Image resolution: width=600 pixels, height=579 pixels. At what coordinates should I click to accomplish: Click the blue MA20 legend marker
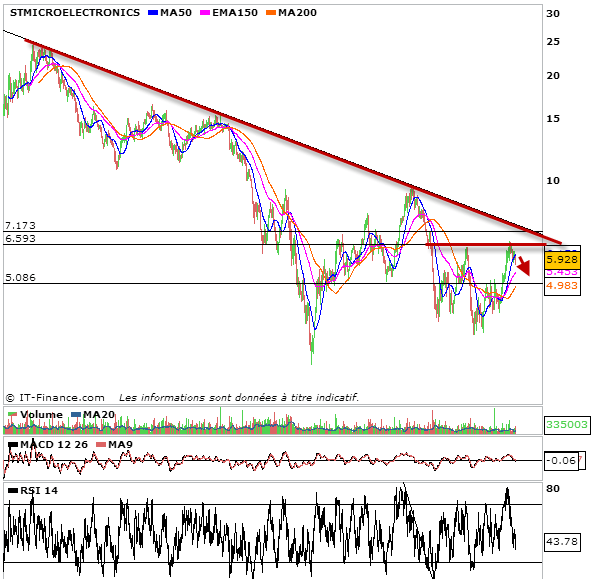pyautogui.click(x=76, y=414)
